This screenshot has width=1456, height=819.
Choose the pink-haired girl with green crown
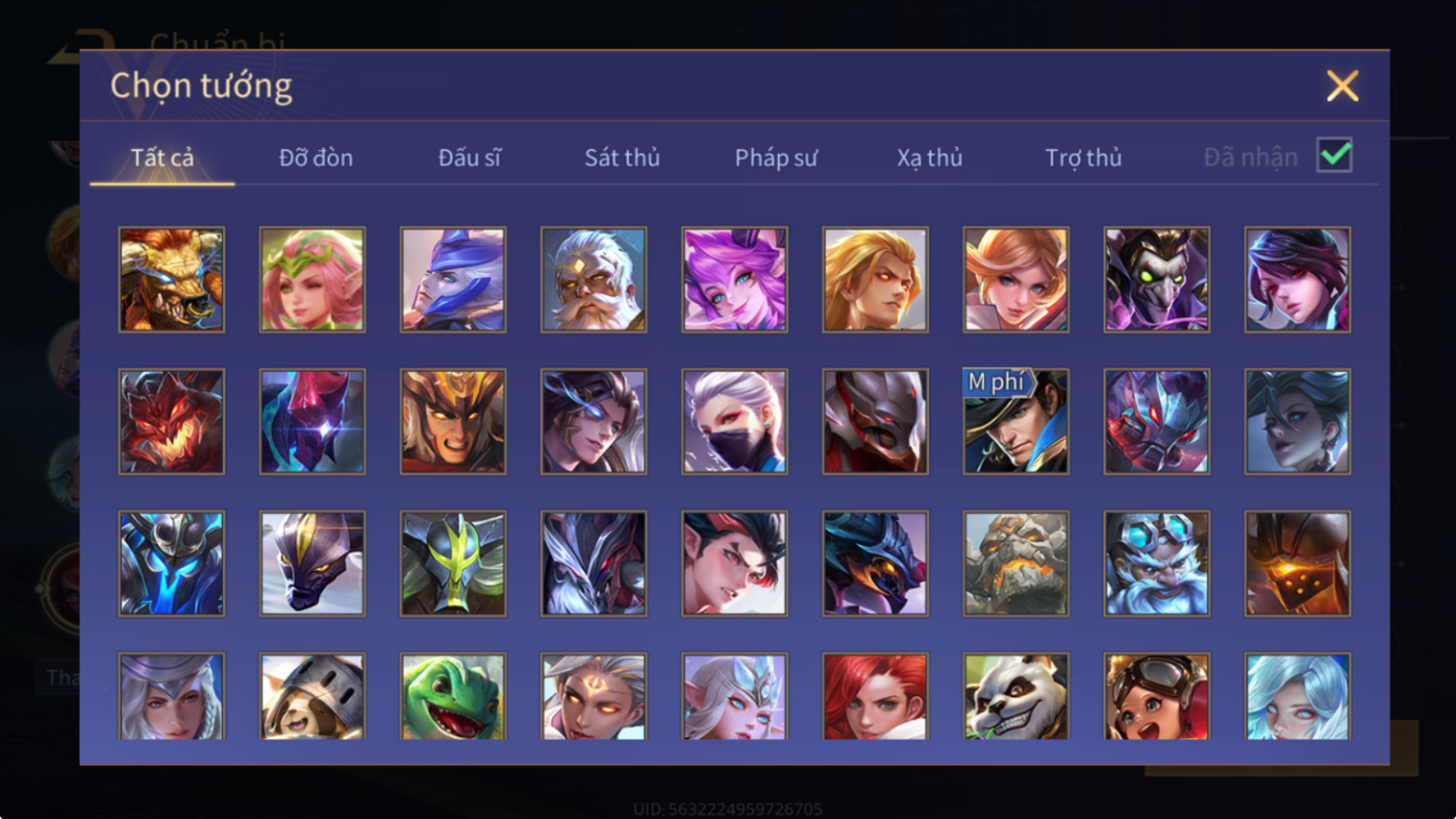pyautogui.click(x=313, y=280)
